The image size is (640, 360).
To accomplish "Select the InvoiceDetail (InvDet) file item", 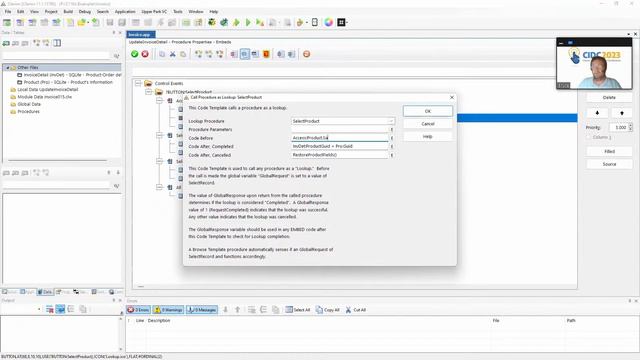I will pyautogui.click(x=69, y=75).
